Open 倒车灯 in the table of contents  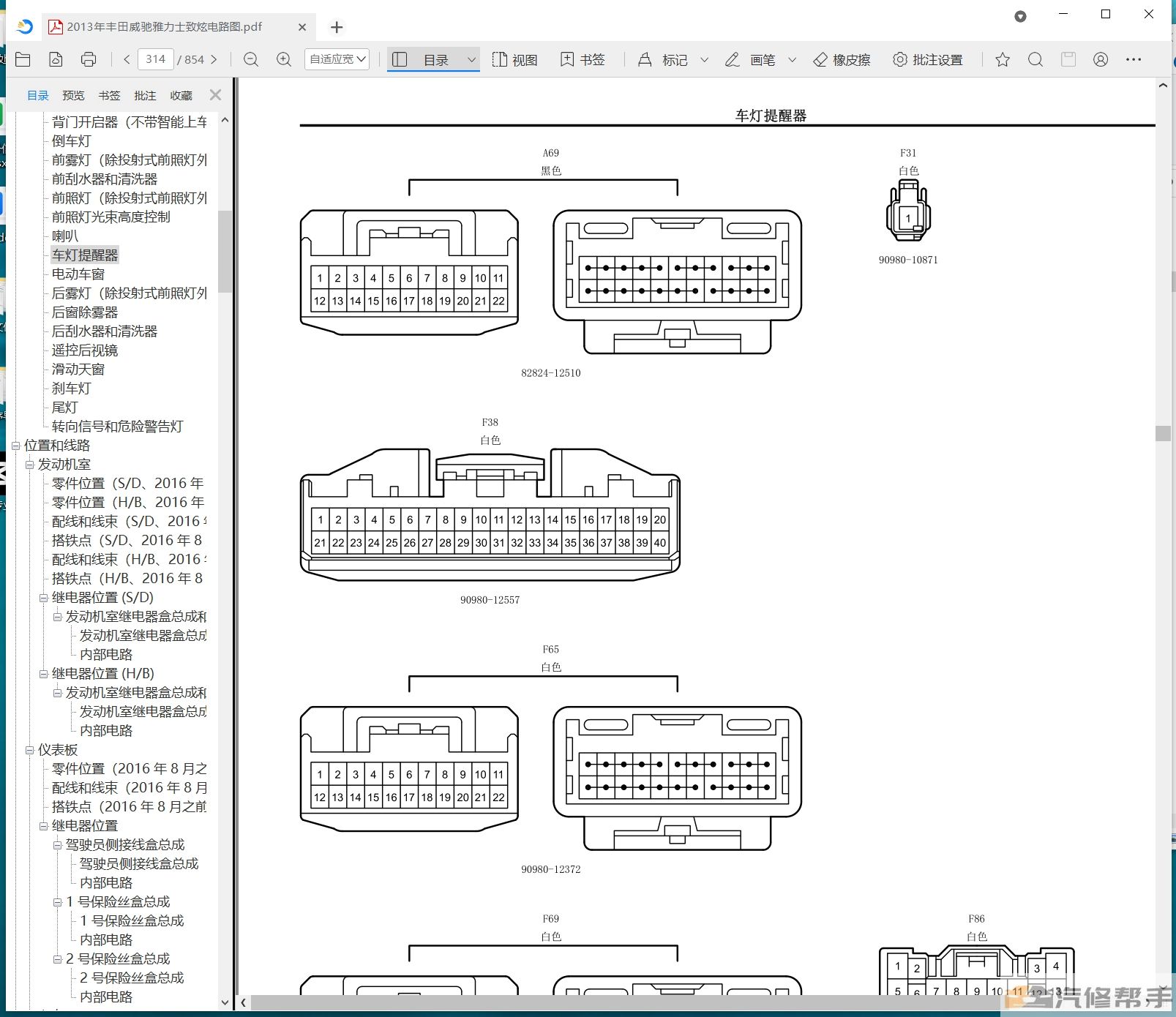(x=72, y=140)
